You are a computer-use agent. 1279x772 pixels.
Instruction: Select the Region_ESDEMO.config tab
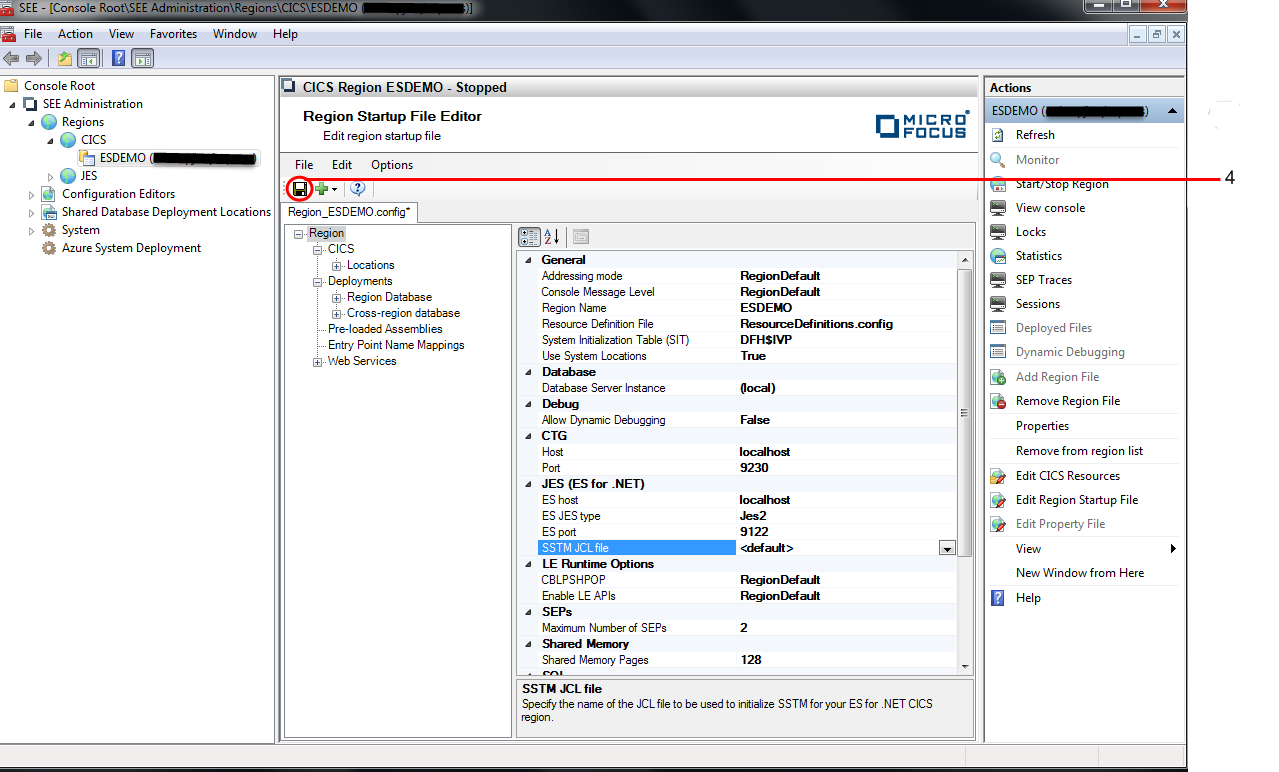(x=349, y=212)
